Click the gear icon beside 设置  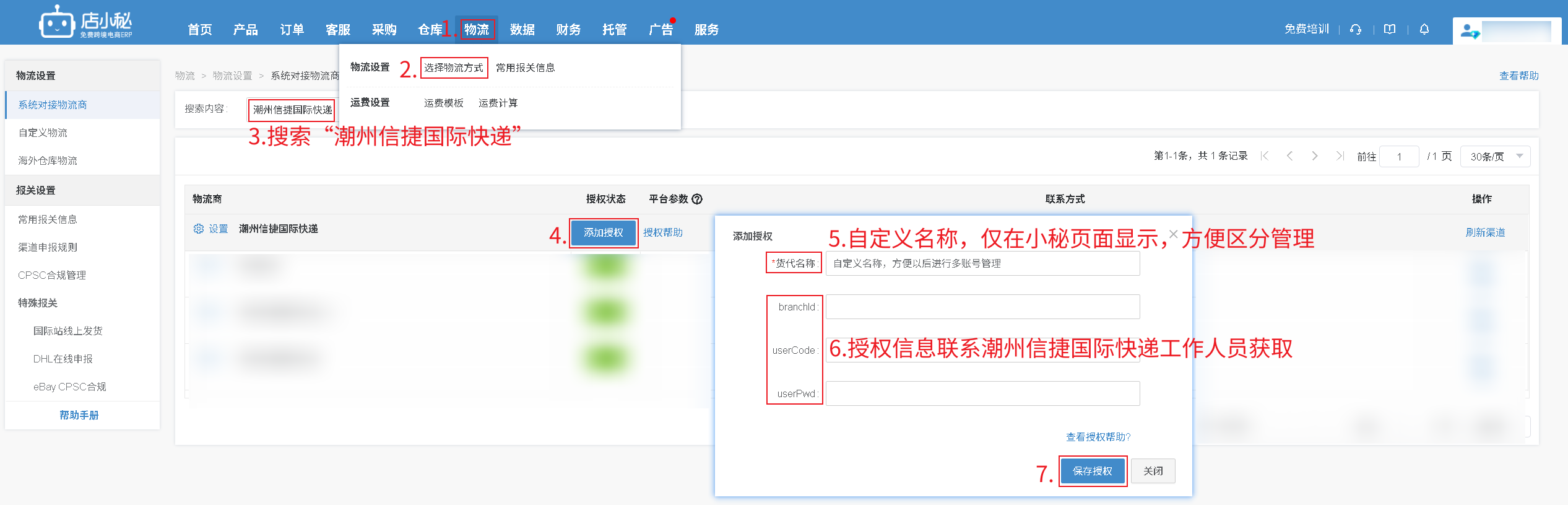[x=199, y=229]
